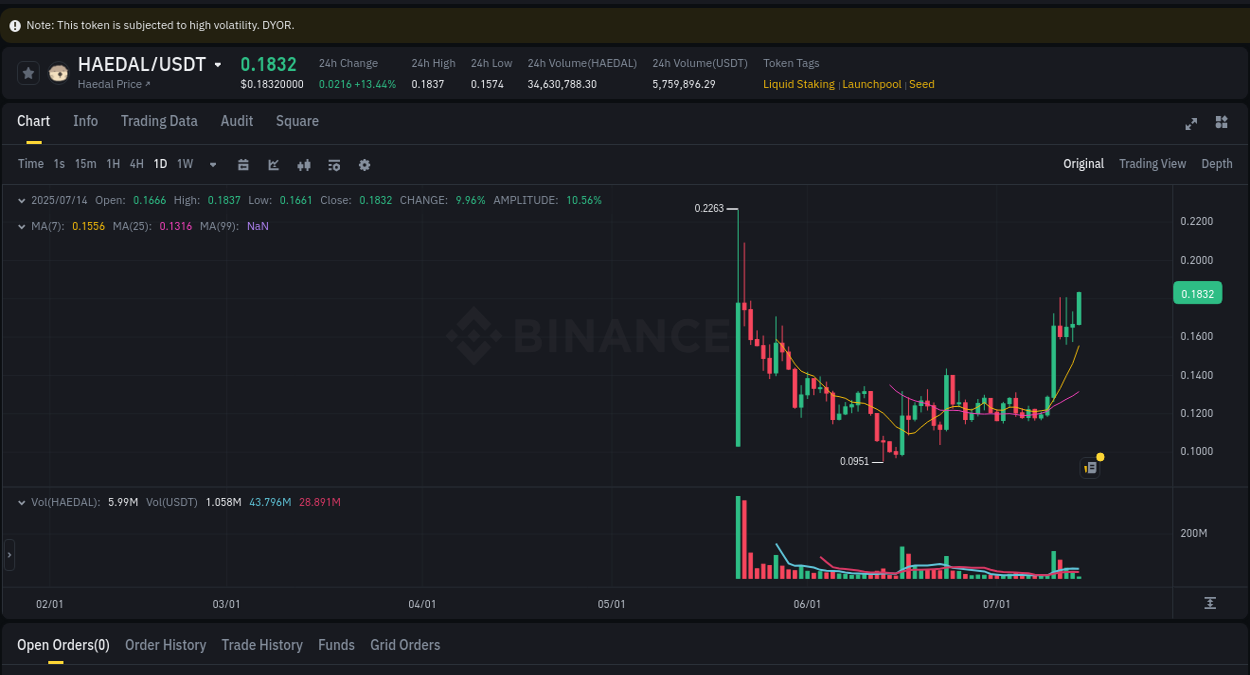Open the candlestick chart type icon

[x=304, y=164]
